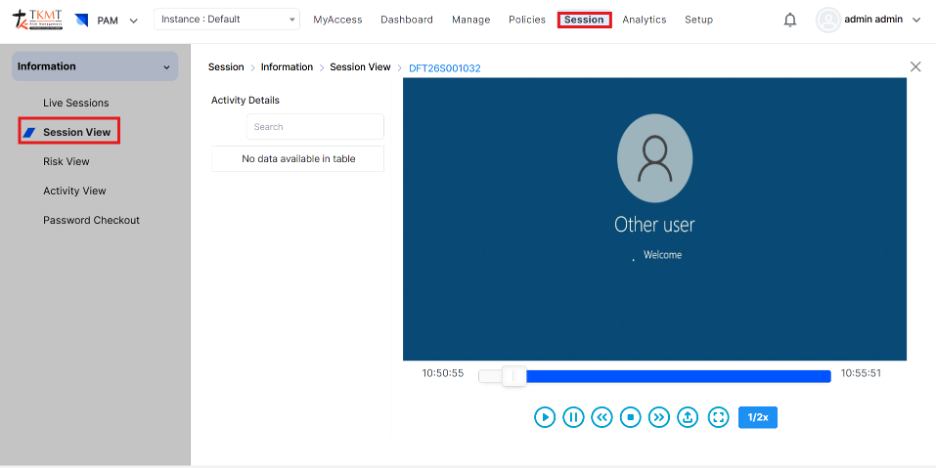Open Activity View in the sidebar
Viewport: 936px width, 468px height.
[x=75, y=190]
